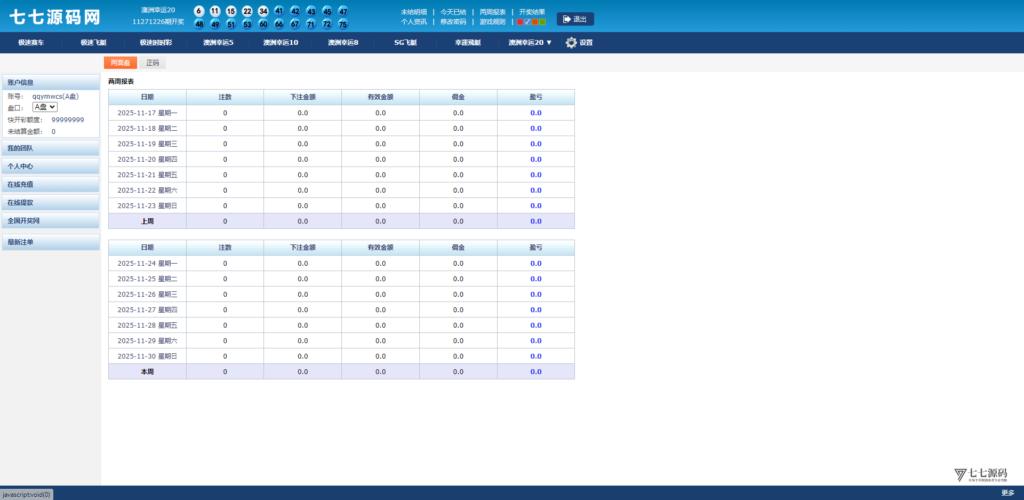
Task: Click the 七七源码网 site logo
Action: tap(55, 17)
